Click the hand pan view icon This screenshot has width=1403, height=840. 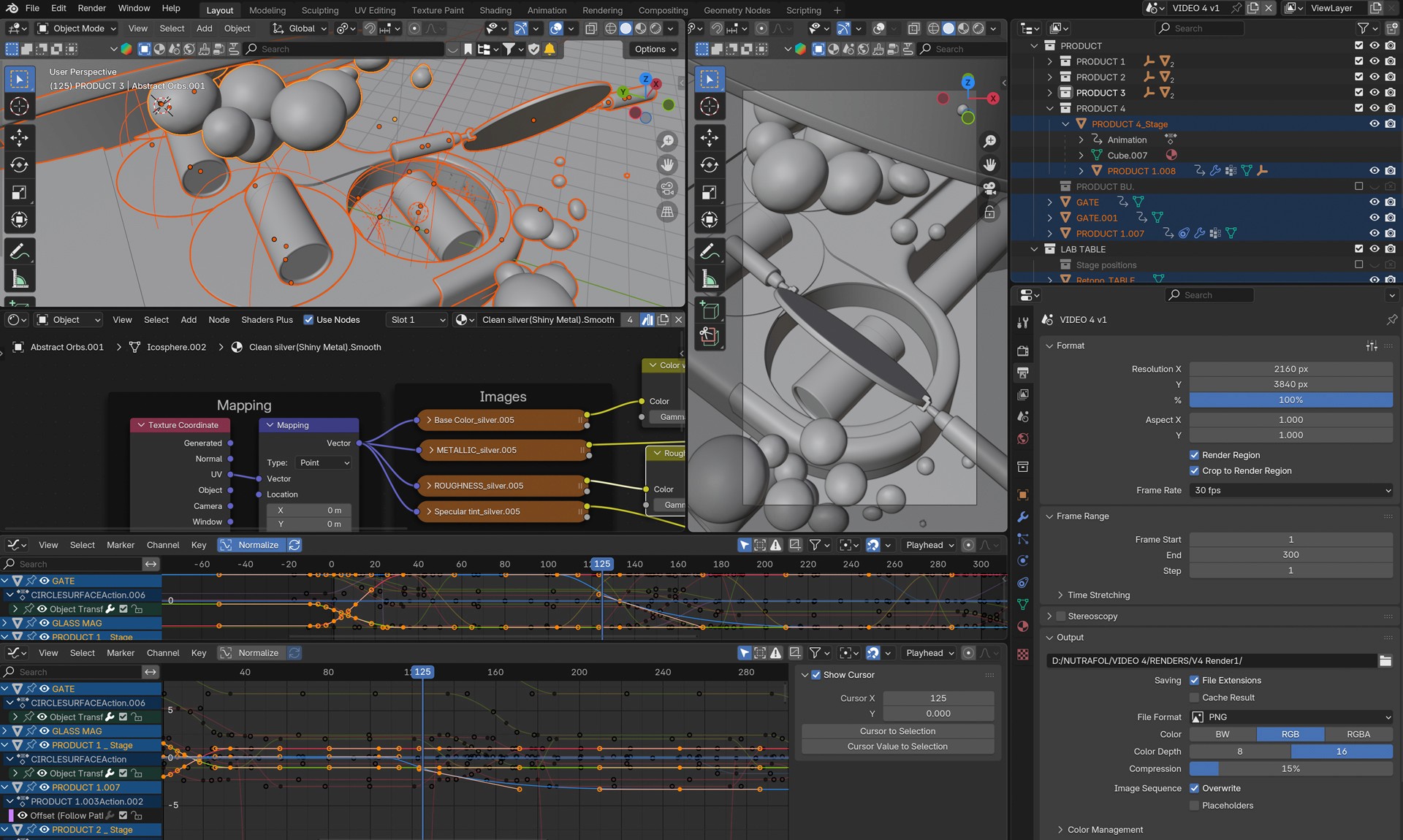tap(667, 165)
